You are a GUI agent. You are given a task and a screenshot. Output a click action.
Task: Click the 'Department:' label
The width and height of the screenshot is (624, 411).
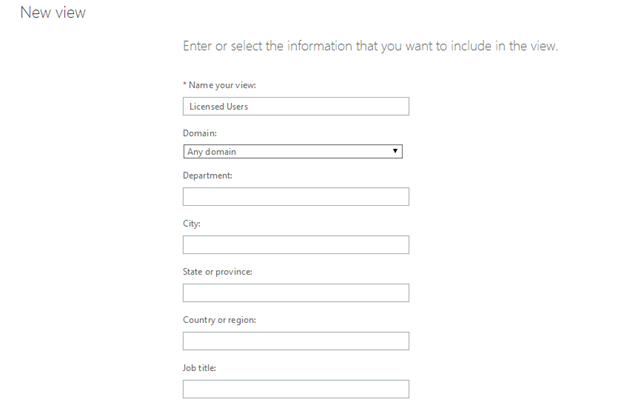207,175
